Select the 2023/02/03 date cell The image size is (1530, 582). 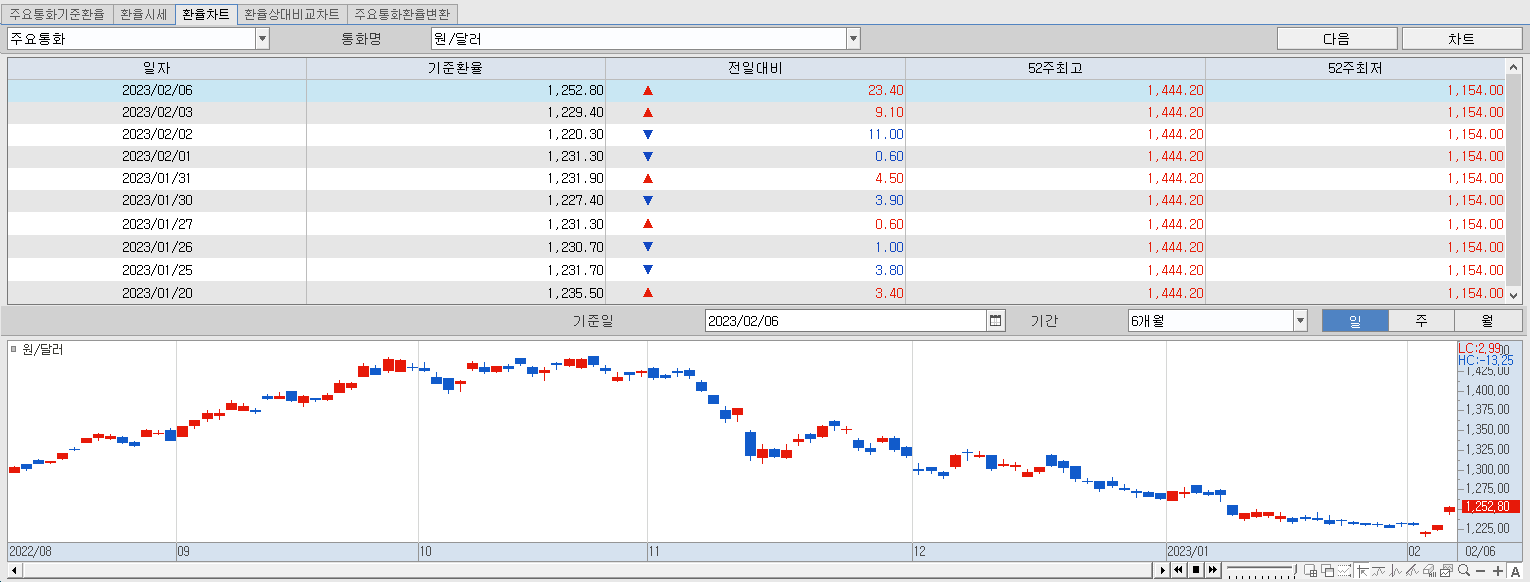pyautogui.click(x=157, y=112)
